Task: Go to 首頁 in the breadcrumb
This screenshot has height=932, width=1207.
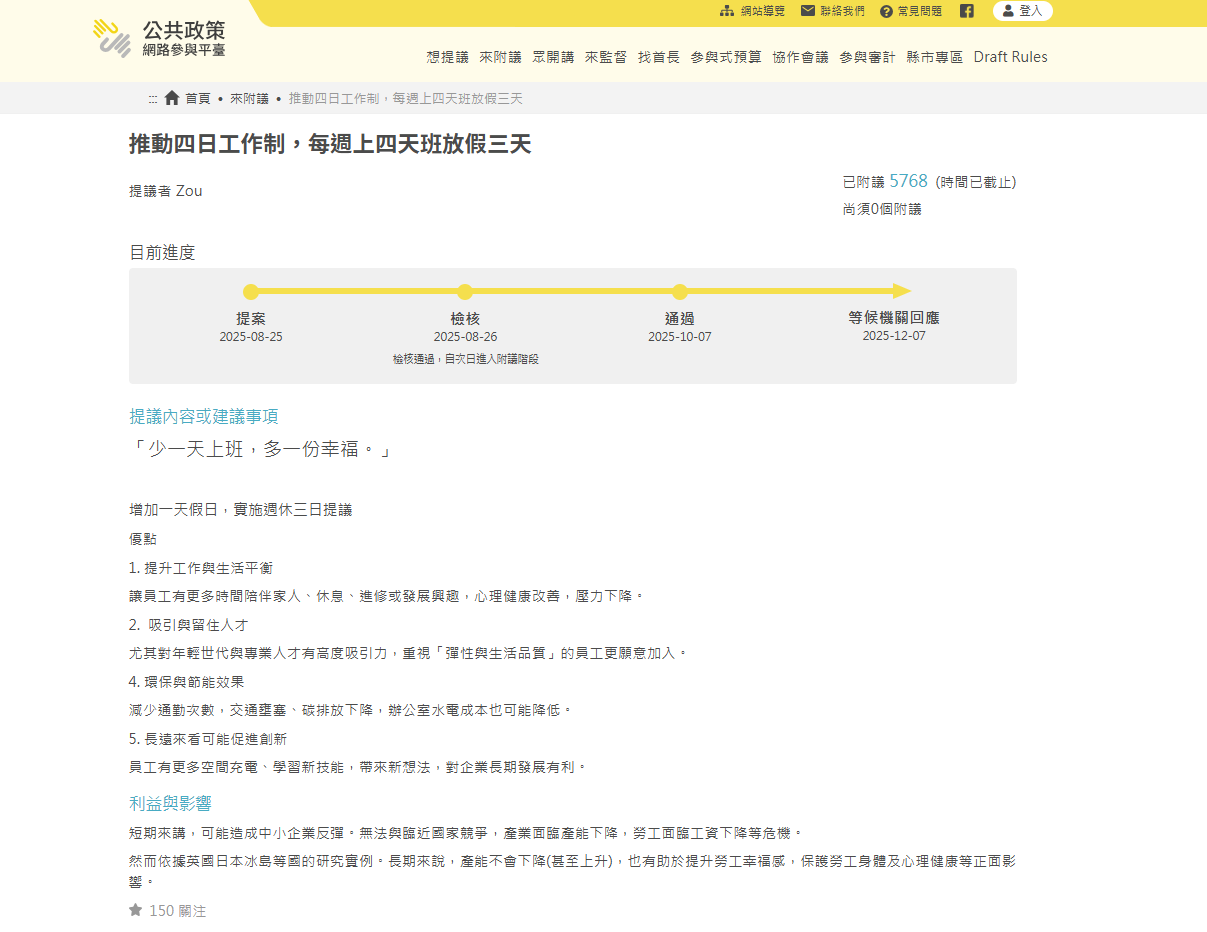Action: point(198,98)
